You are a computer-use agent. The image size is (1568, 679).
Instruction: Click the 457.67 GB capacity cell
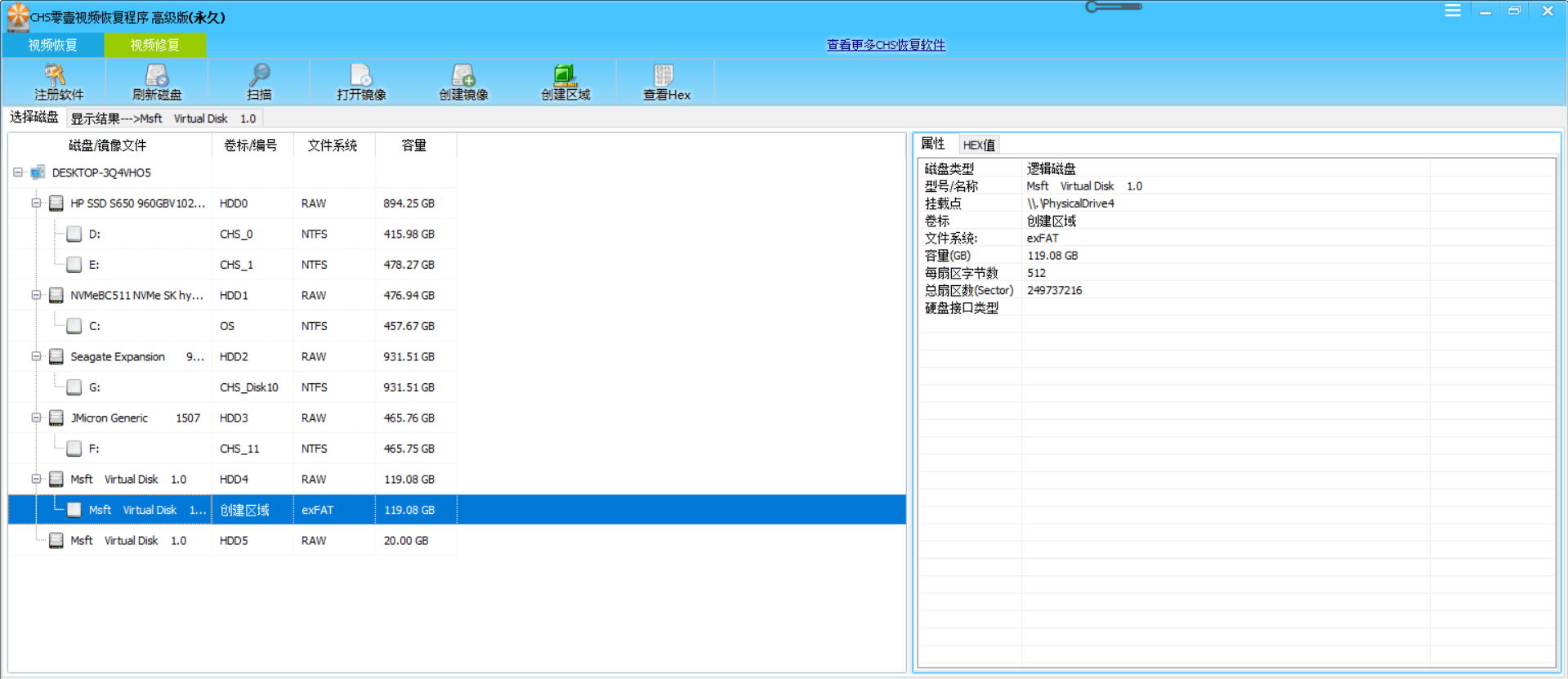(409, 326)
